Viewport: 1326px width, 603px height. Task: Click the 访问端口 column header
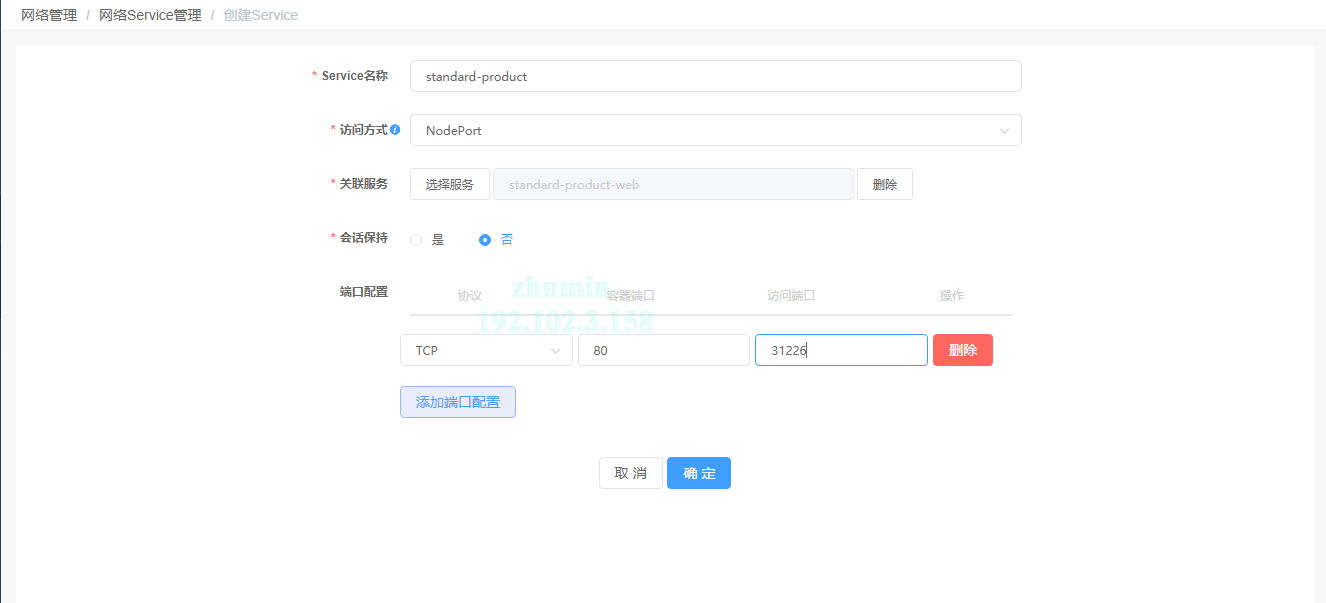click(x=792, y=296)
